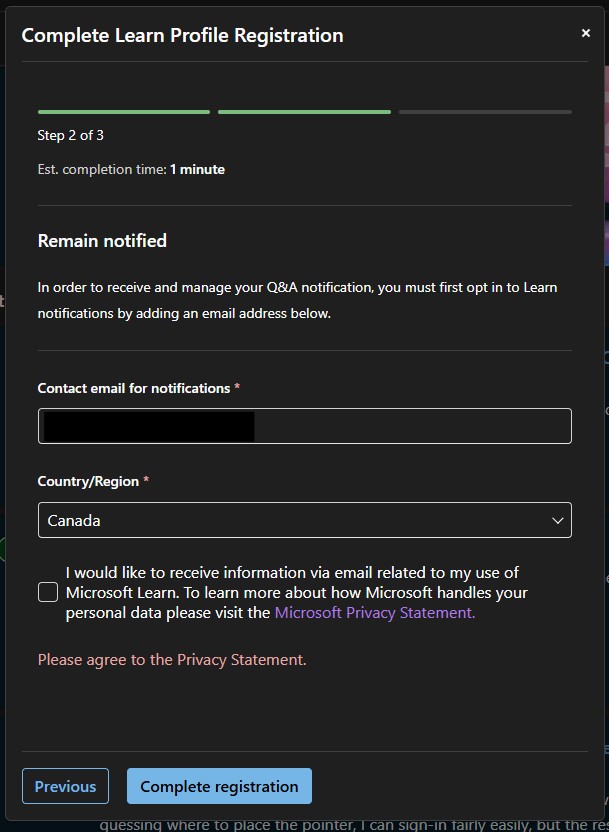609x832 pixels.
Task: Click Complete registration button
Action: coord(219,786)
